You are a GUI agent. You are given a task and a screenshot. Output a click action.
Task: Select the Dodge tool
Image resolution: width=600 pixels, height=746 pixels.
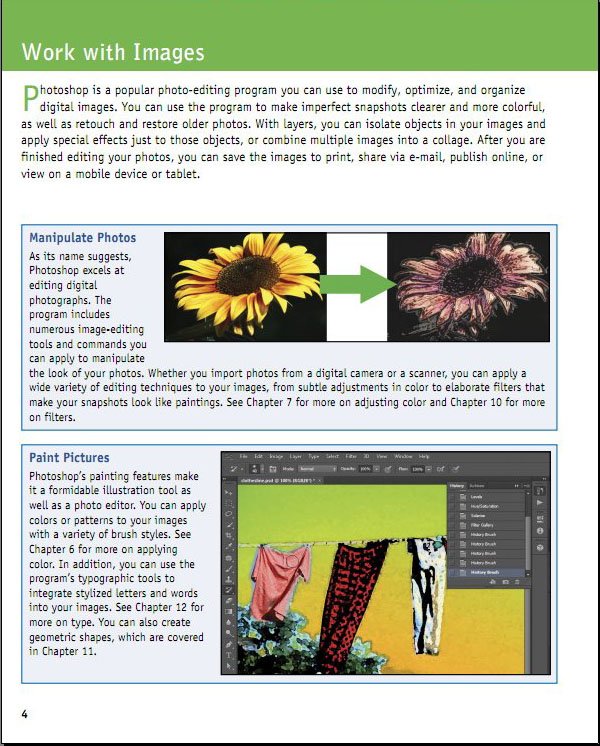coord(228,633)
